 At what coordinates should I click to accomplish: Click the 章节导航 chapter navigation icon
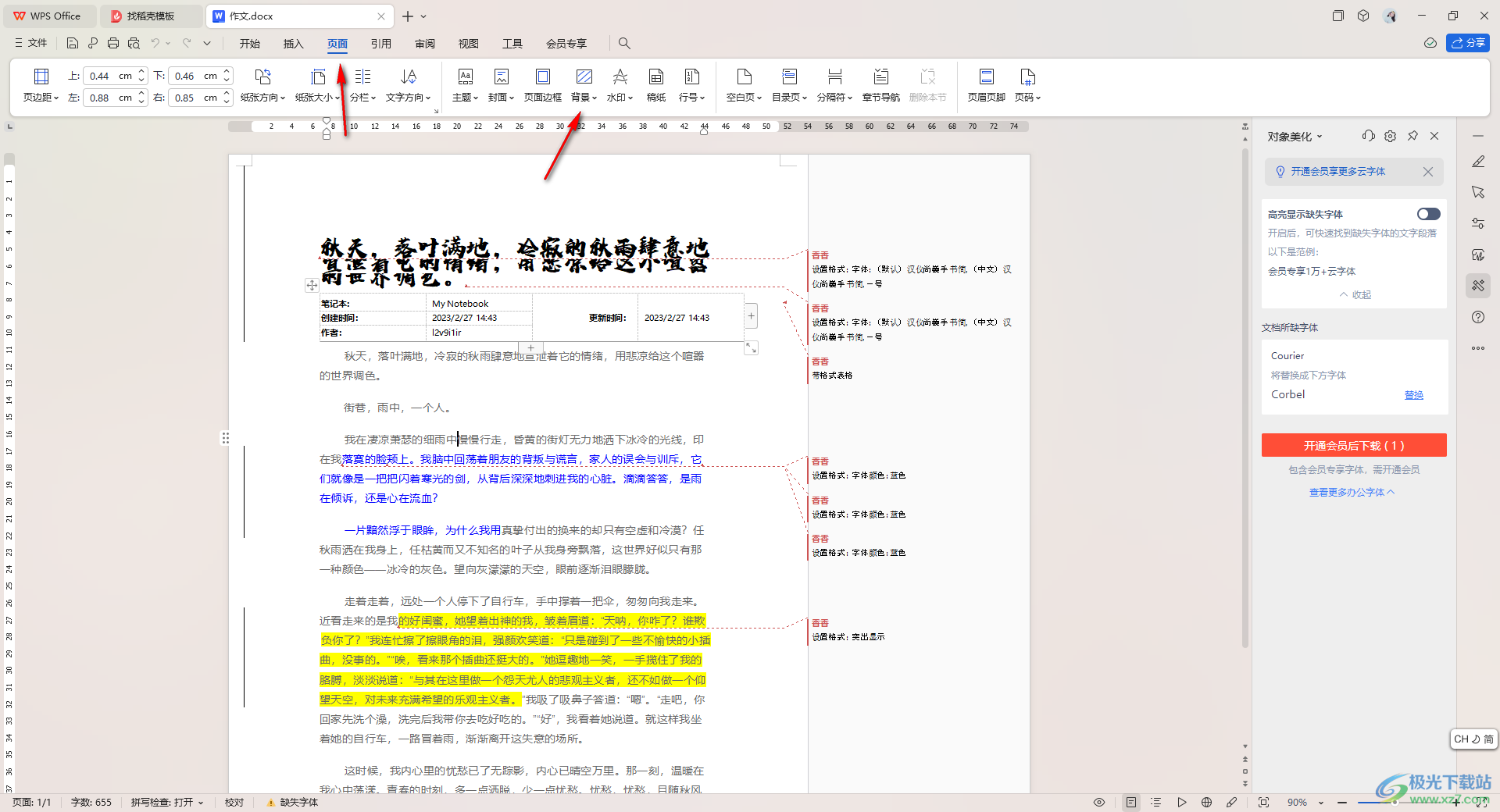[x=880, y=77]
